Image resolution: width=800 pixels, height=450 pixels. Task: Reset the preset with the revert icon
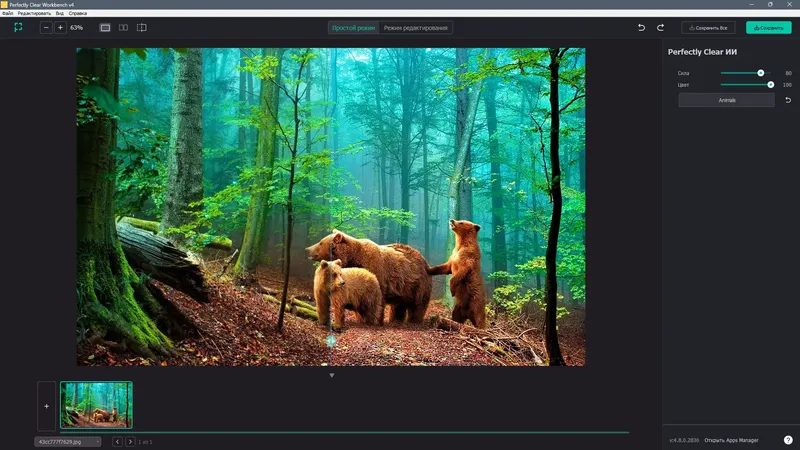click(x=788, y=101)
